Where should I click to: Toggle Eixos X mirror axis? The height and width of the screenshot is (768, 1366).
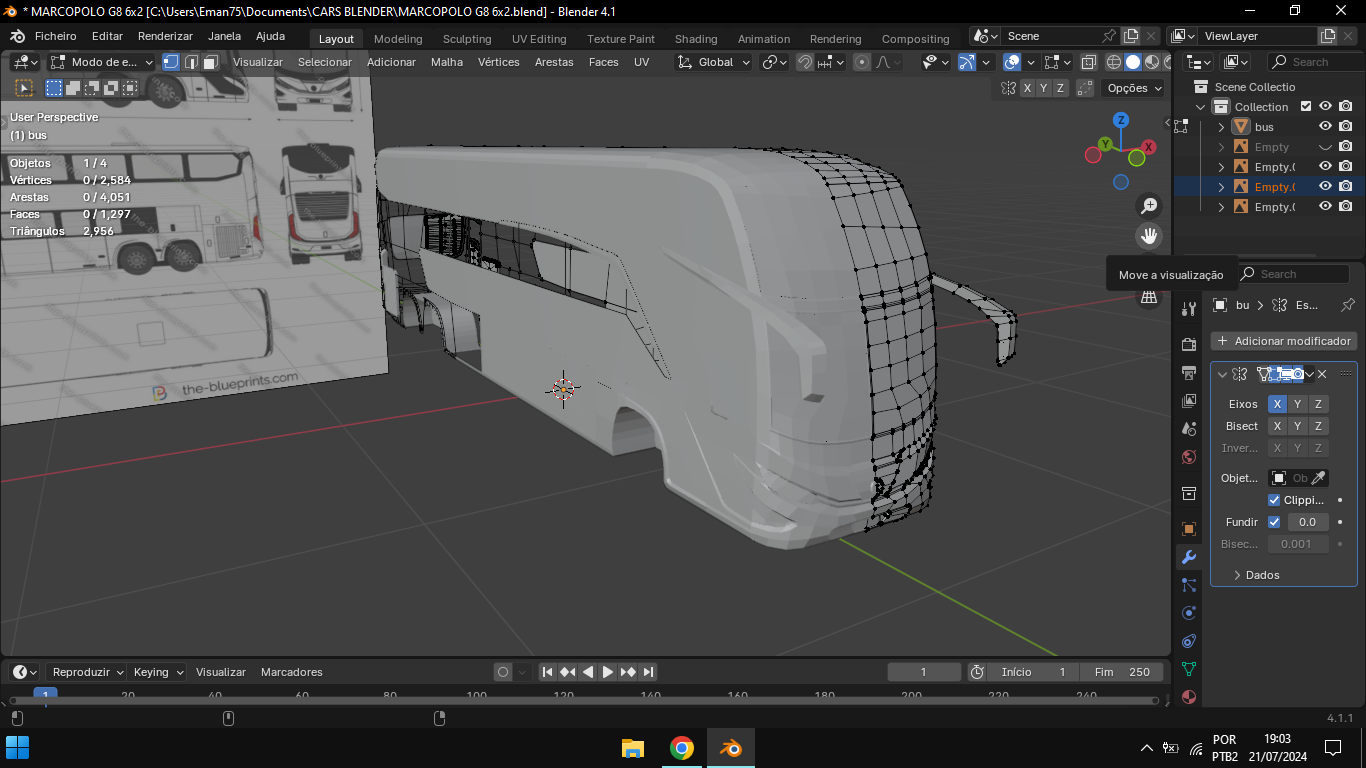point(1277,404)
